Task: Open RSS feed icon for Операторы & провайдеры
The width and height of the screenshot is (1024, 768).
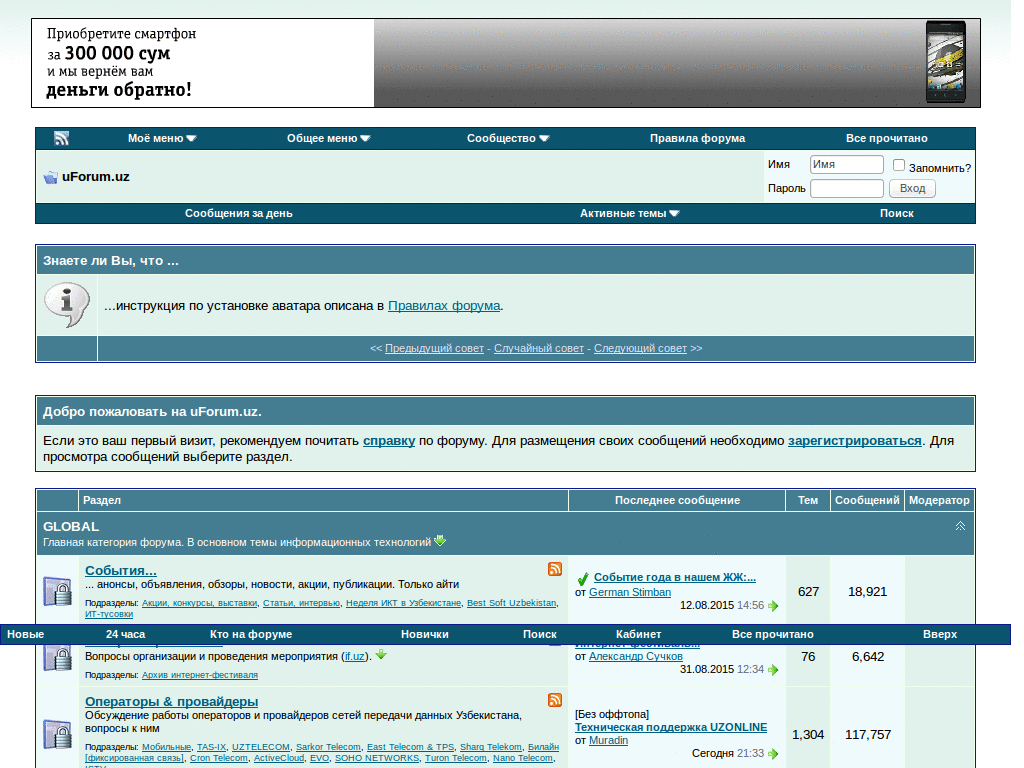Action: pos(555,699)
